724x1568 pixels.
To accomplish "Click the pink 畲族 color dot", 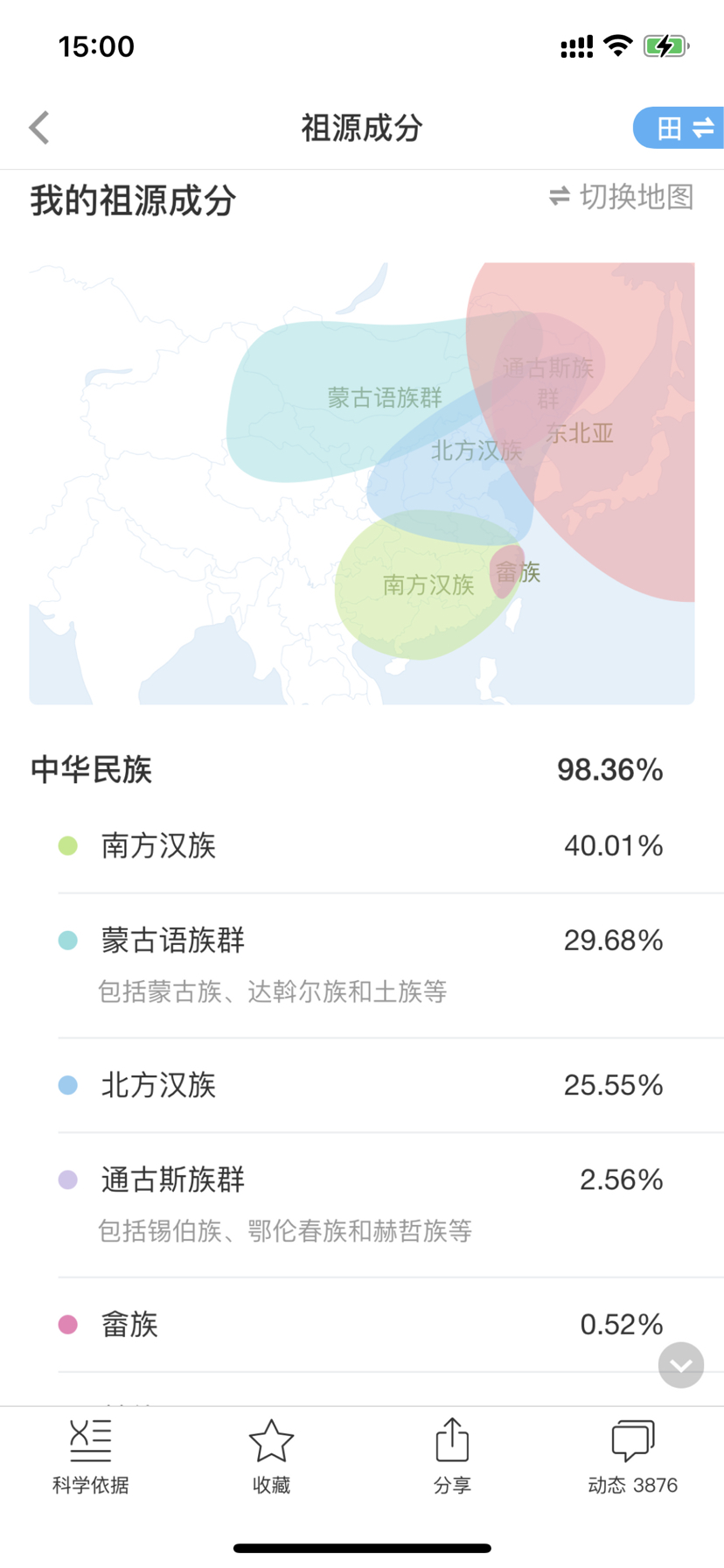I will point(67,1325).
